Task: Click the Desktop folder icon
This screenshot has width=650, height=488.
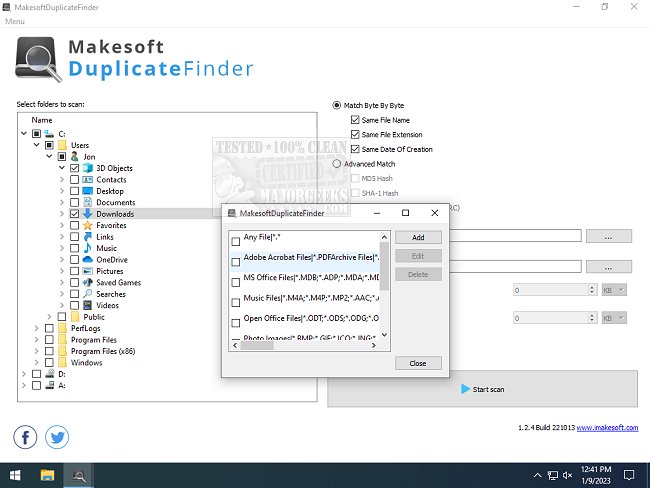Action: point(87,191)
